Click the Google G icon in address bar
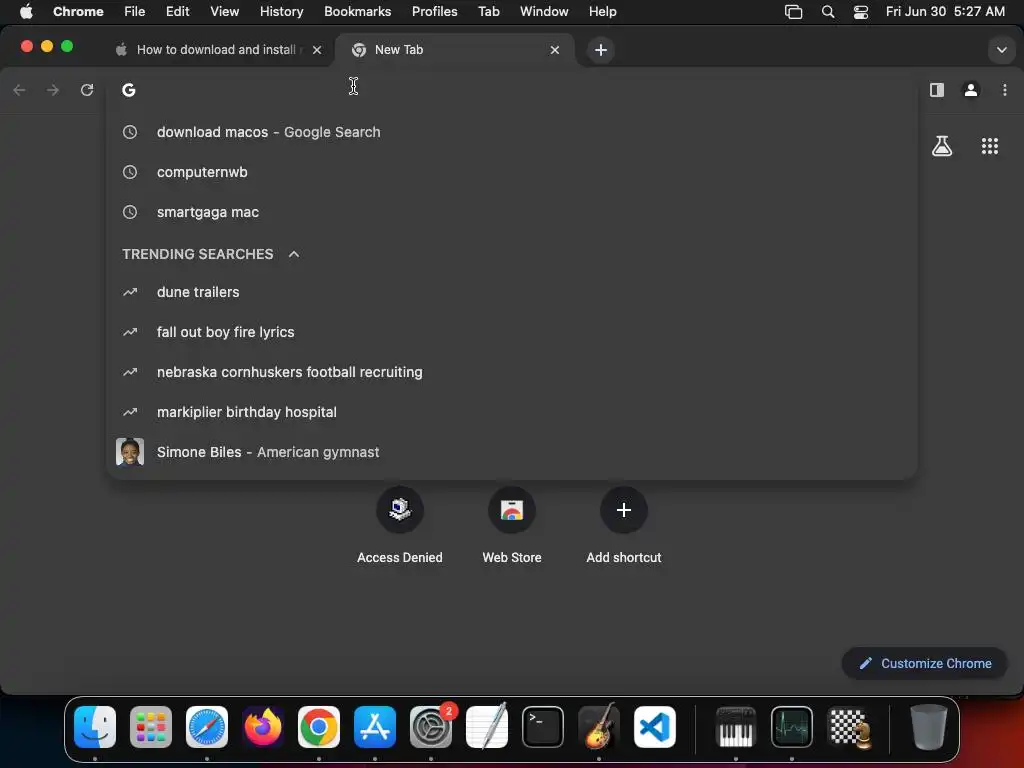Screen dimensions: 1024x768 pos(129,90)
